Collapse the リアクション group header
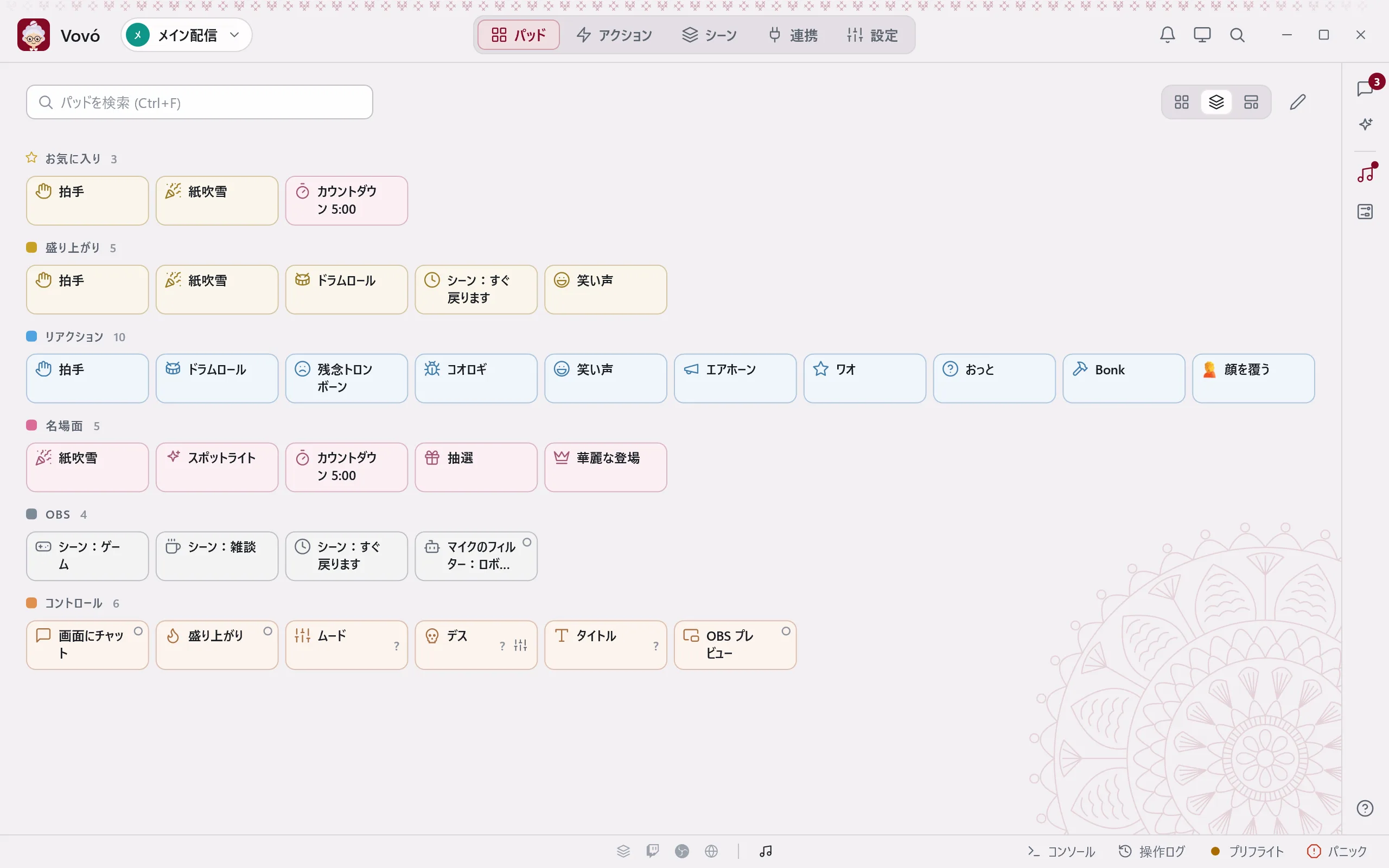 pos(76,336)
